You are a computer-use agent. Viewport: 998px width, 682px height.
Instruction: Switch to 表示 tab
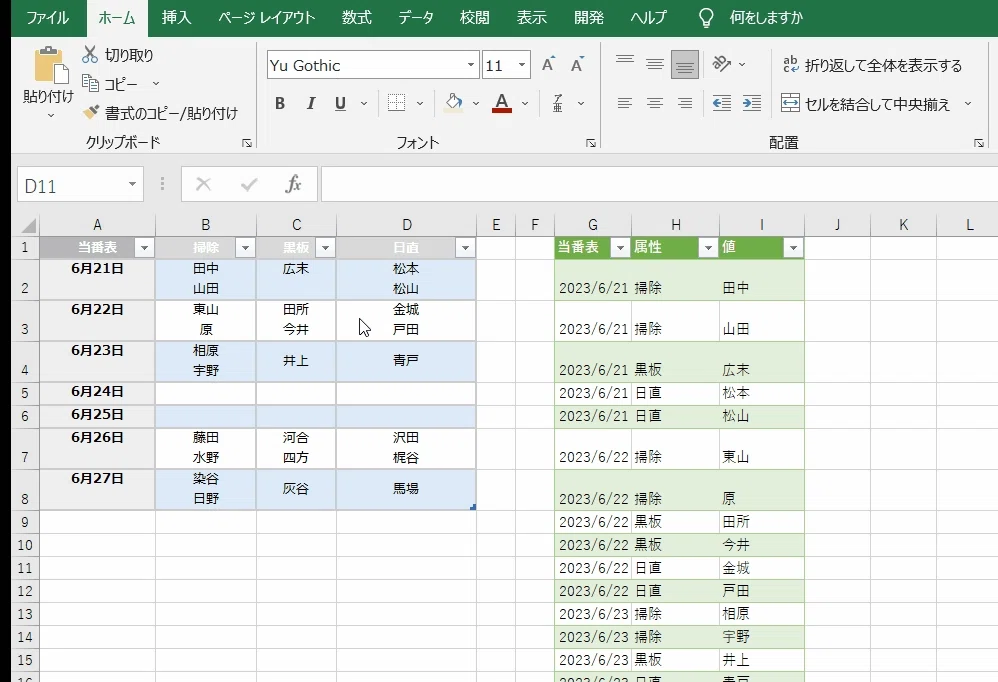coord(532,17)
